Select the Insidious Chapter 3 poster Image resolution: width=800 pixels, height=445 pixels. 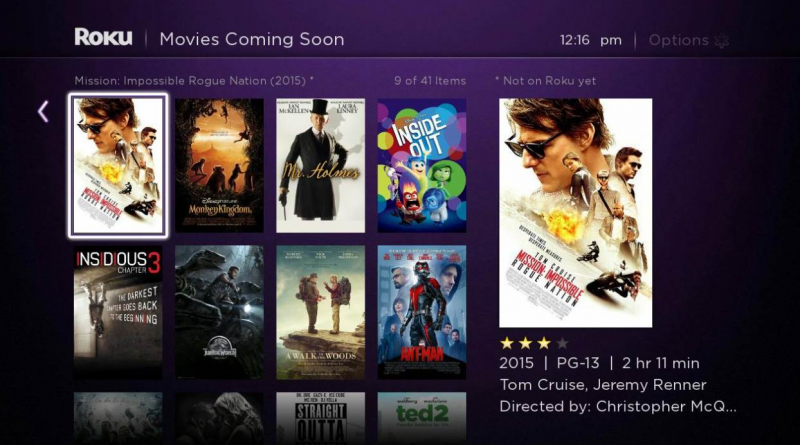(x=118, y=312)
